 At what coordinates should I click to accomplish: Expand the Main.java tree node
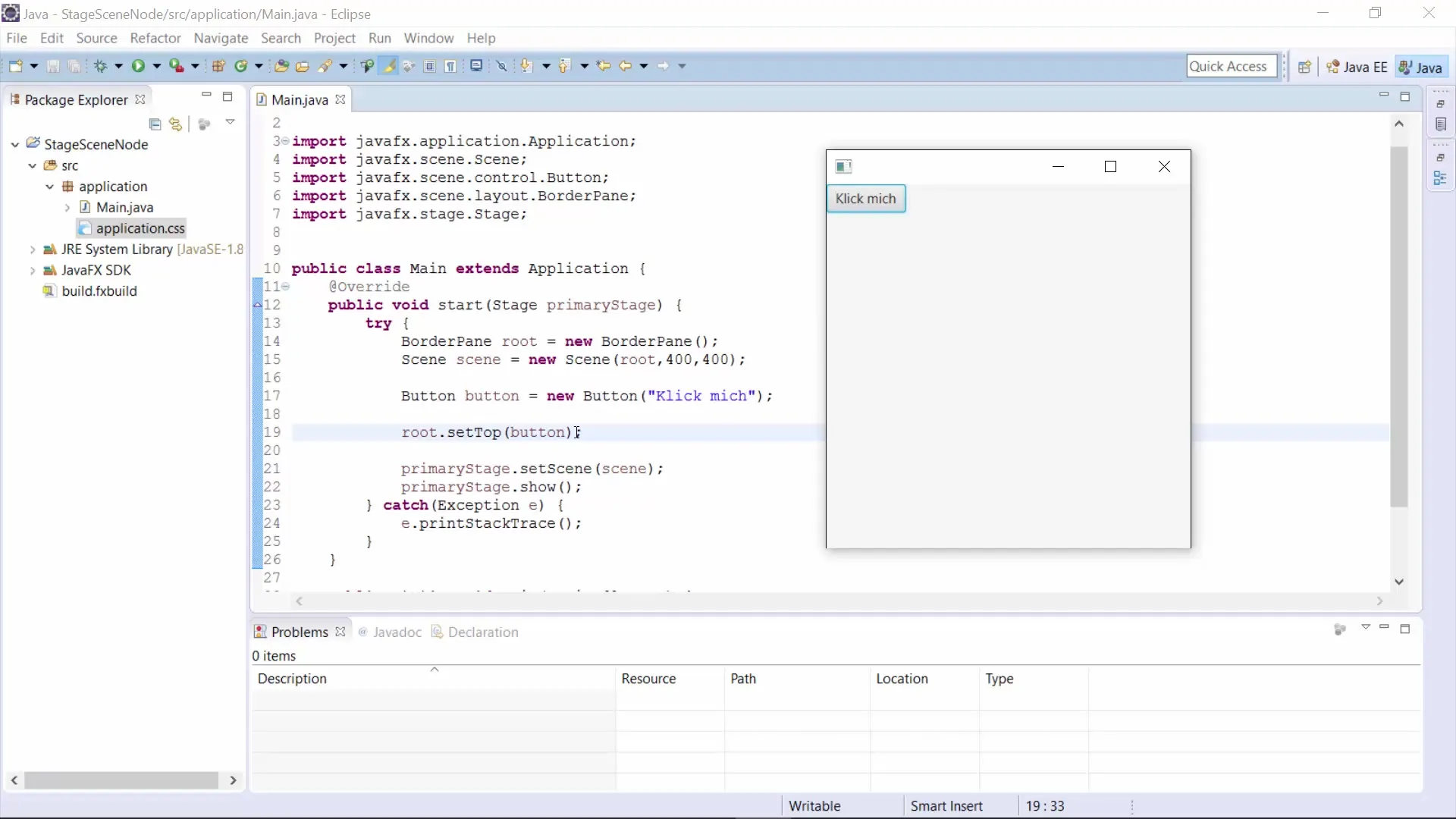click(67, 207)
